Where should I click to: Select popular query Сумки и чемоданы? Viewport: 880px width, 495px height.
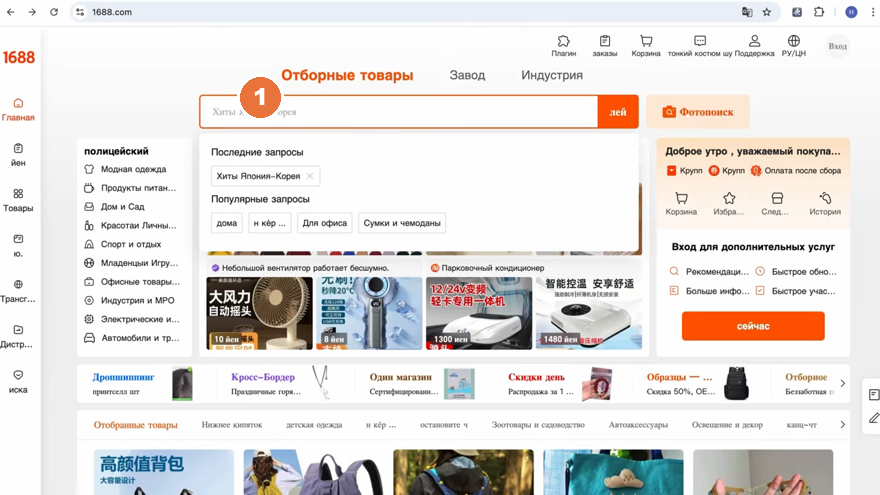402,223
